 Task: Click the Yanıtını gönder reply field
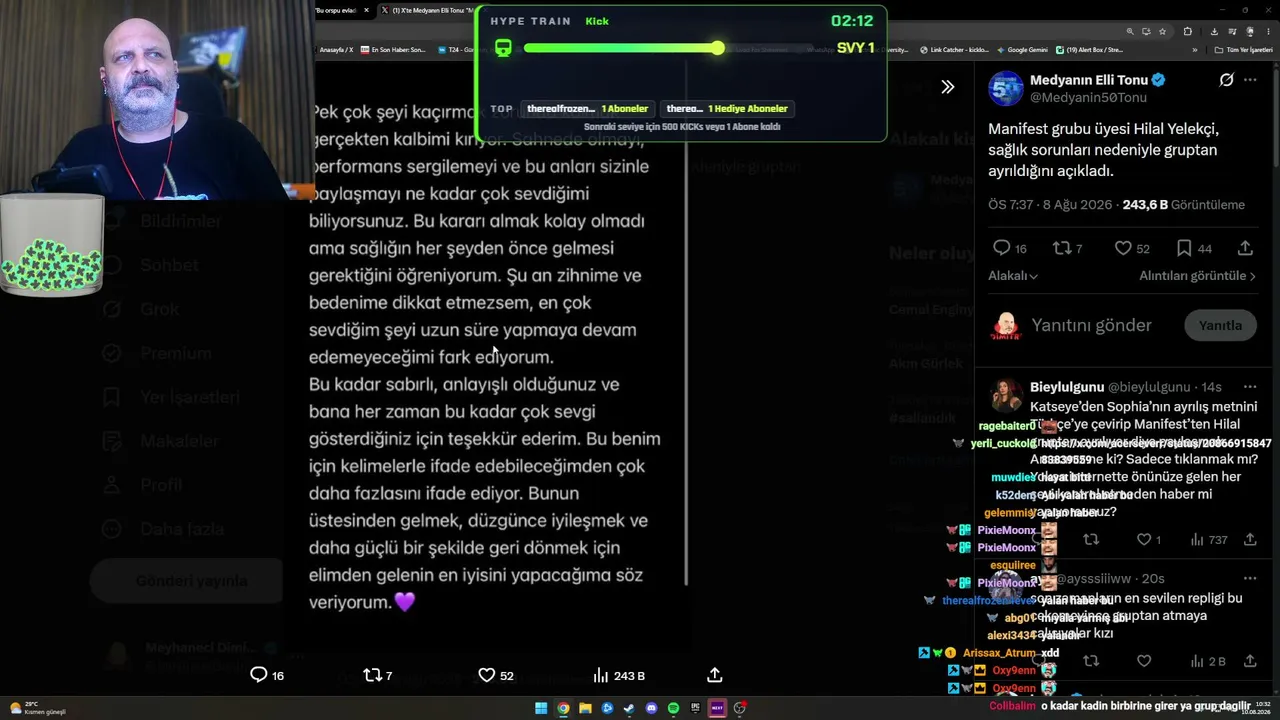[1091, 325]
